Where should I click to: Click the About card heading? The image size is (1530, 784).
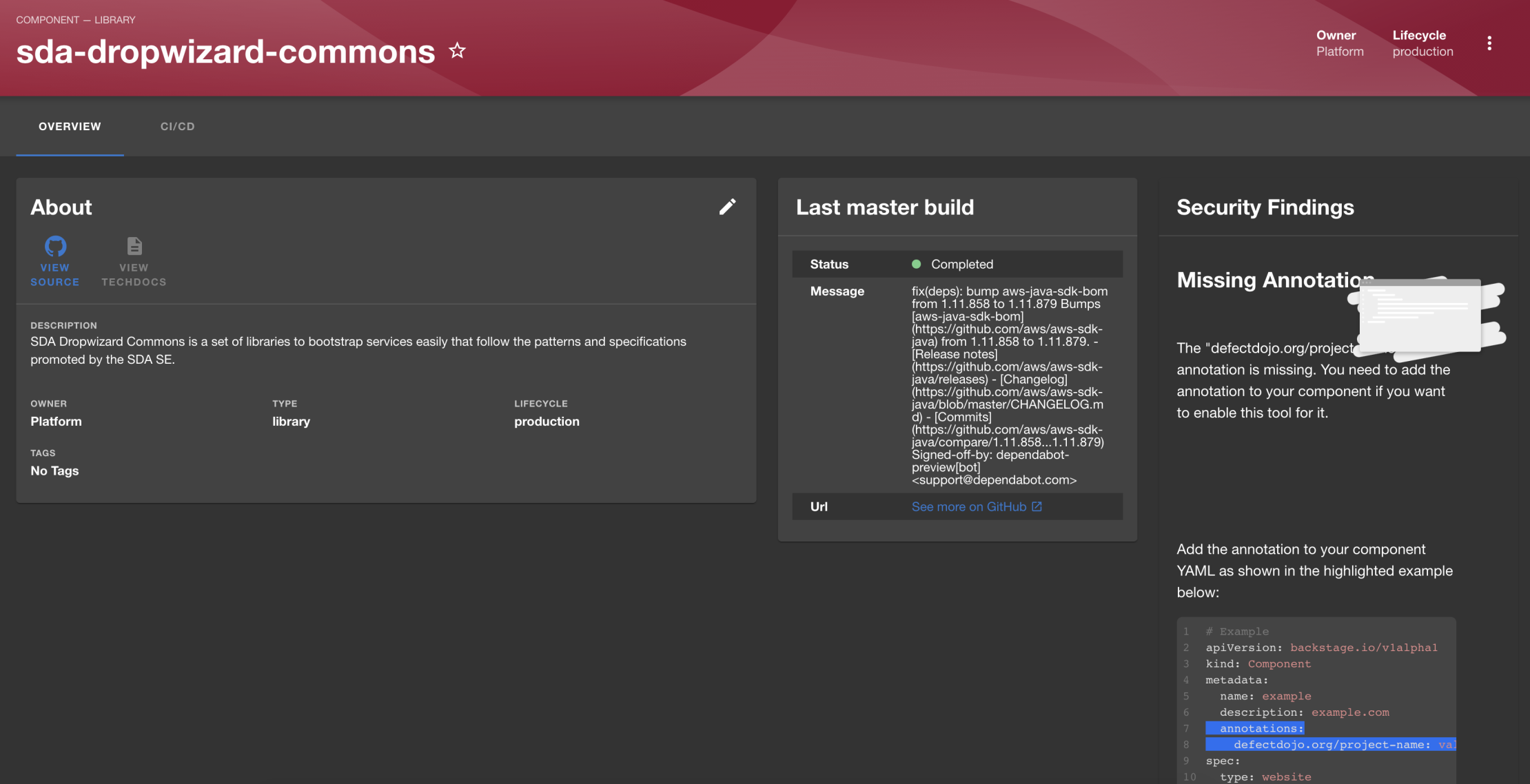(61, 207)
